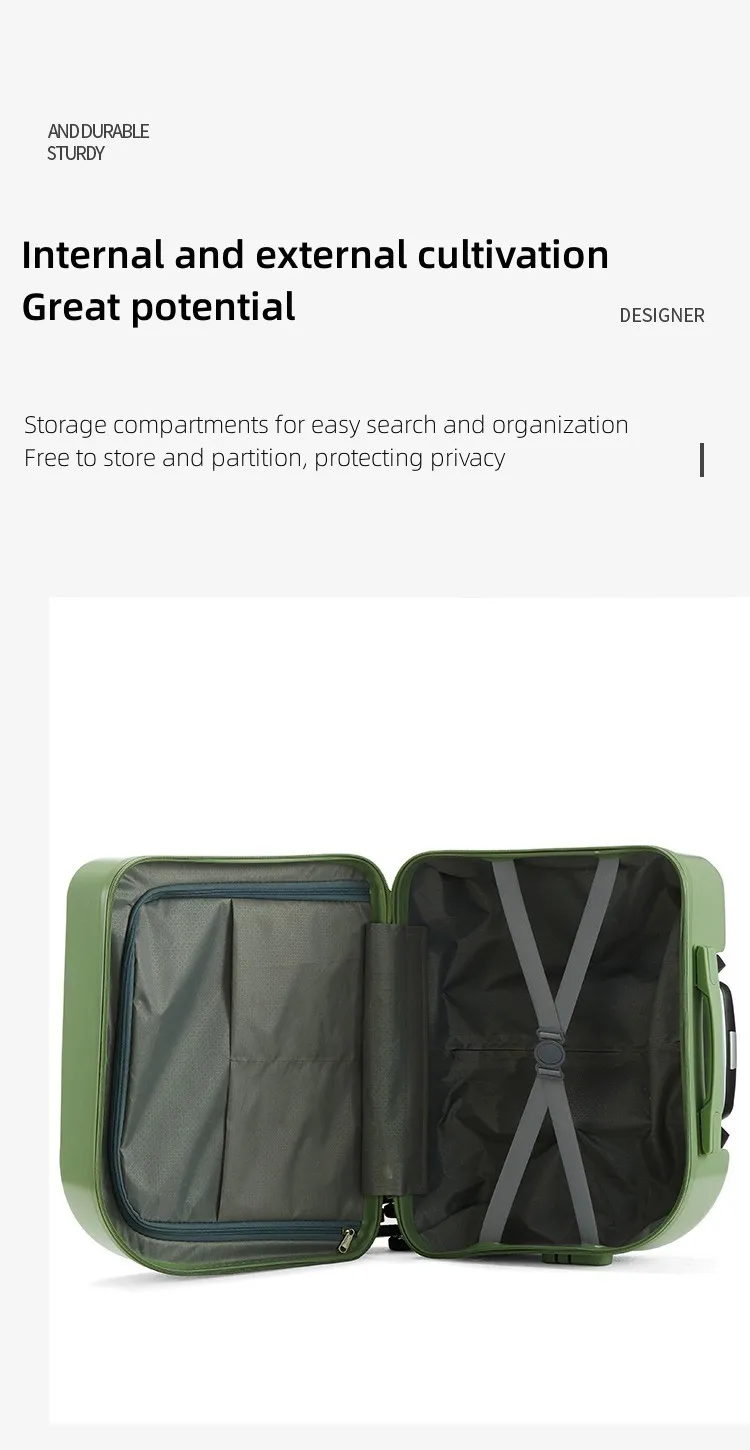Select the 'Internal and external cultivation' headline

click(315, 254)
